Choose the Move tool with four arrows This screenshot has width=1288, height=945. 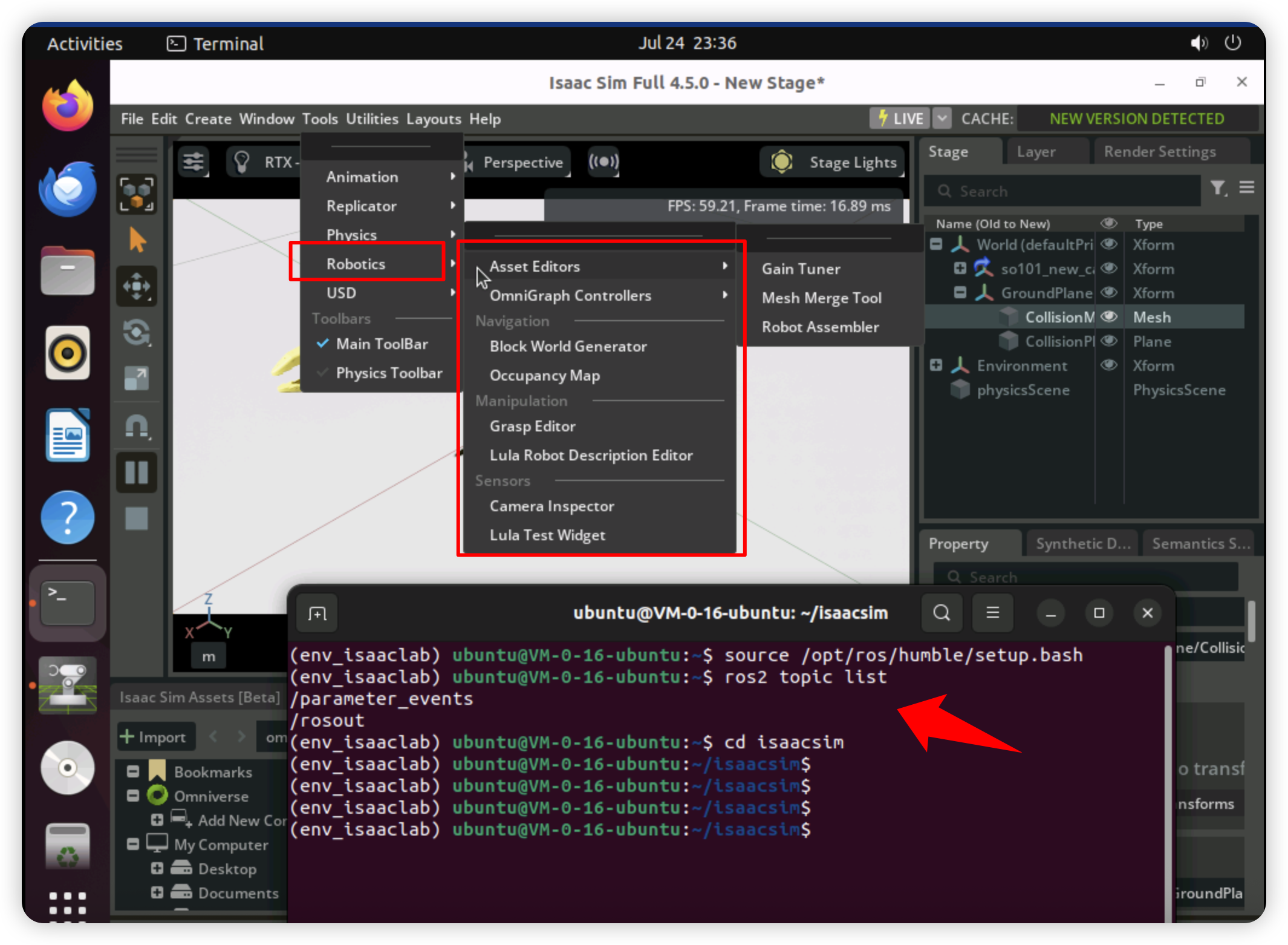point(137,286)
